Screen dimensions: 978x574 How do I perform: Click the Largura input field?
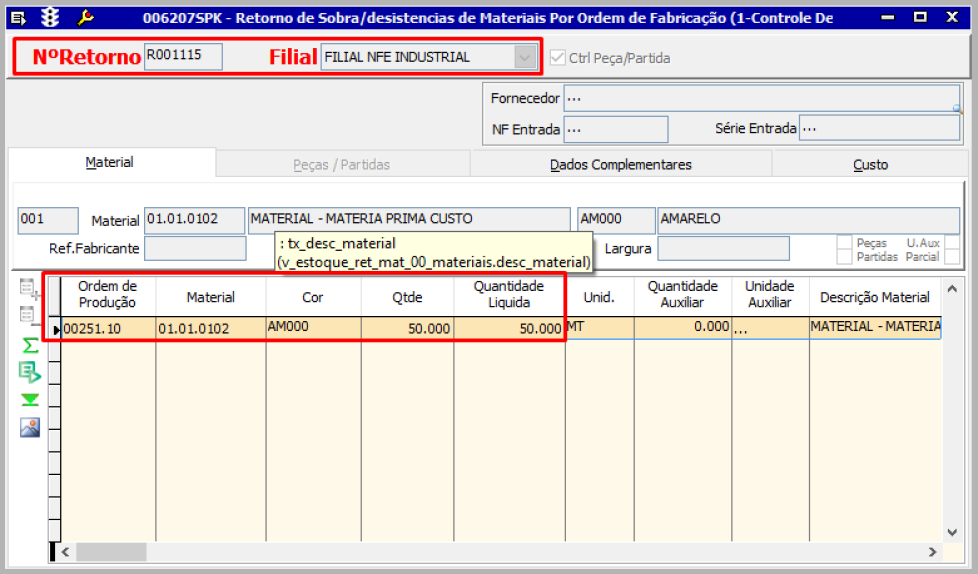pyautogui.click(x=724, y=248)
